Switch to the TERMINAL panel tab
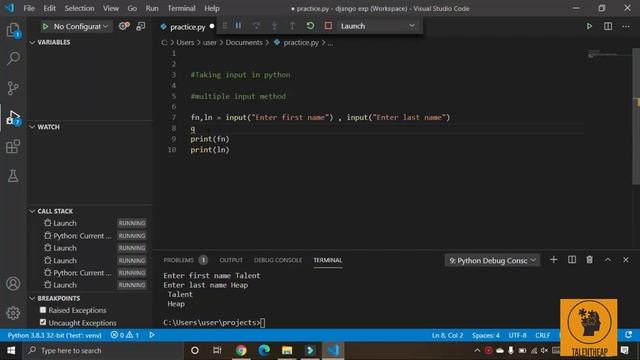 328,260
